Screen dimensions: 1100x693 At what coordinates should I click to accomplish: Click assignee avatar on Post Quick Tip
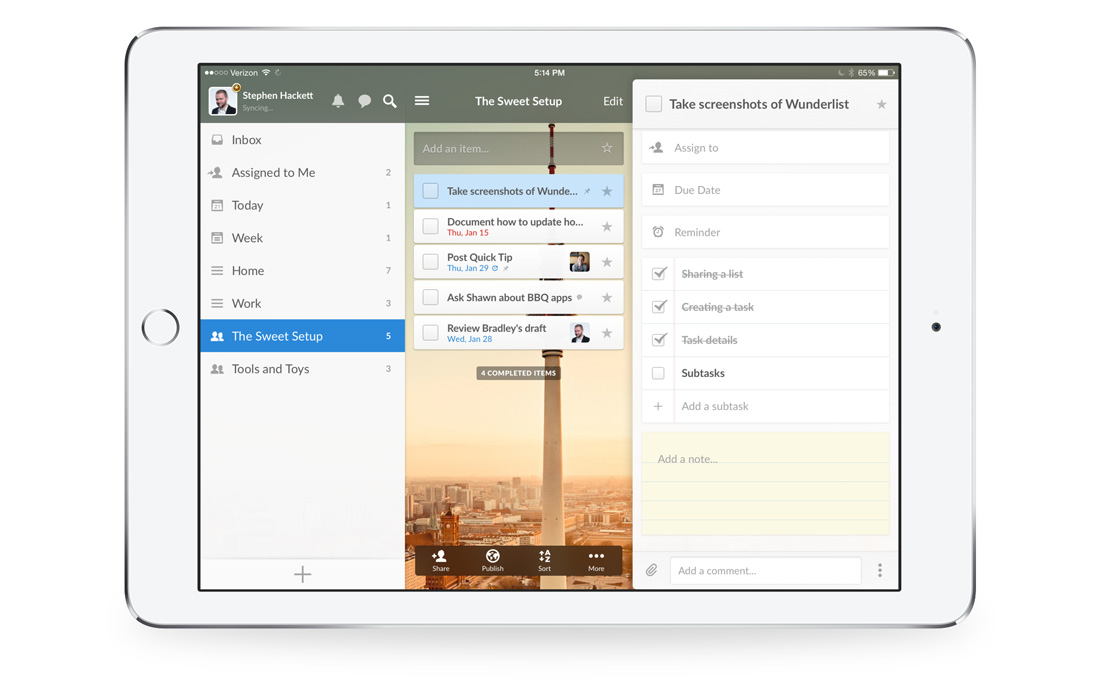click(579, 262)
